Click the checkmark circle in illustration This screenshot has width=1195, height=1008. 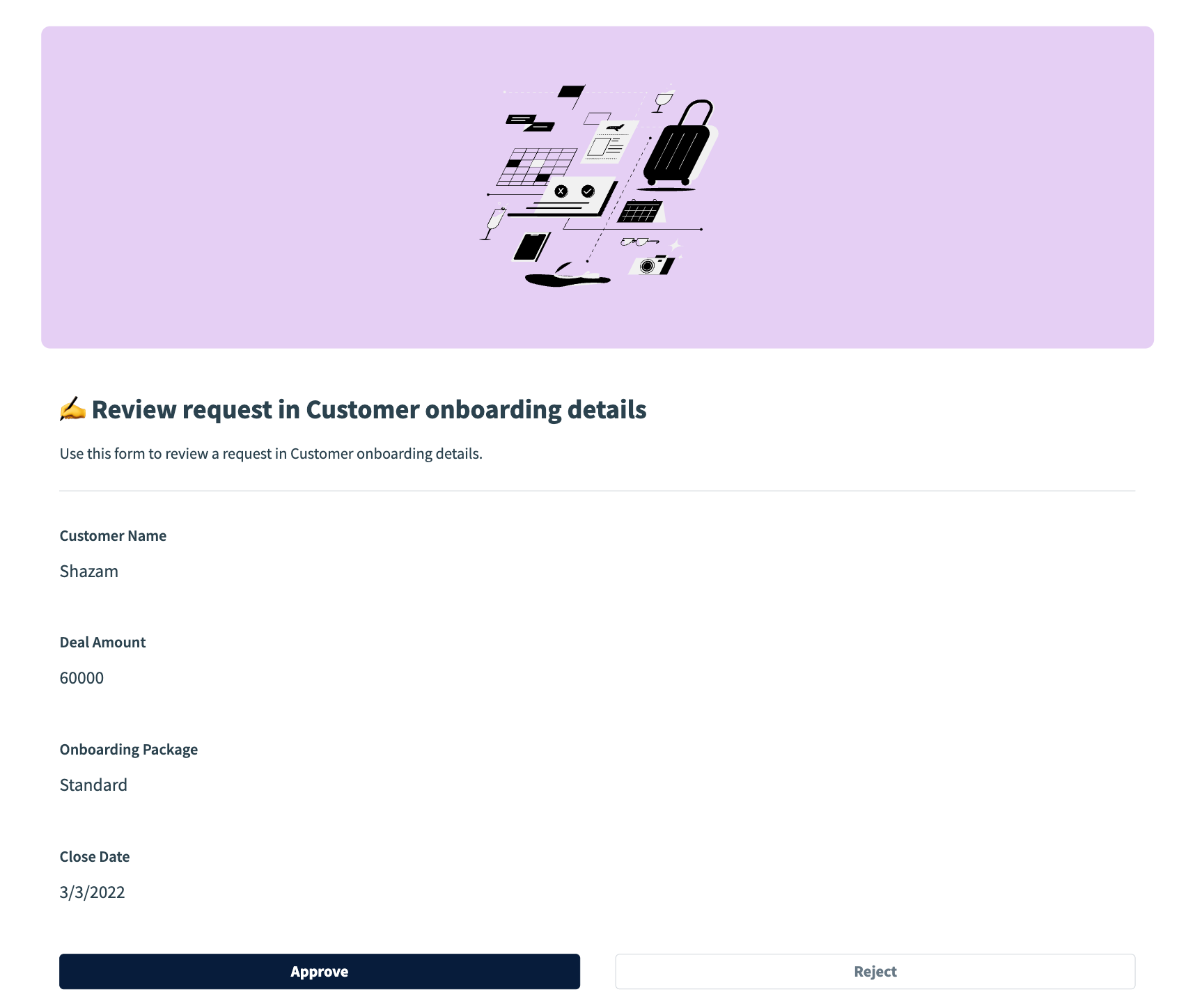(x=588, y=191)
